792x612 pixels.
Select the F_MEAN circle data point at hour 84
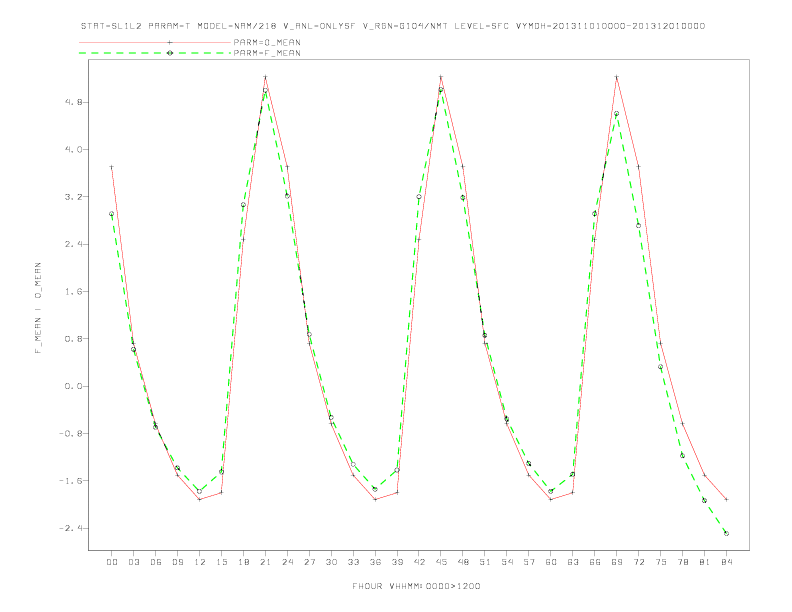click(726, 533)
